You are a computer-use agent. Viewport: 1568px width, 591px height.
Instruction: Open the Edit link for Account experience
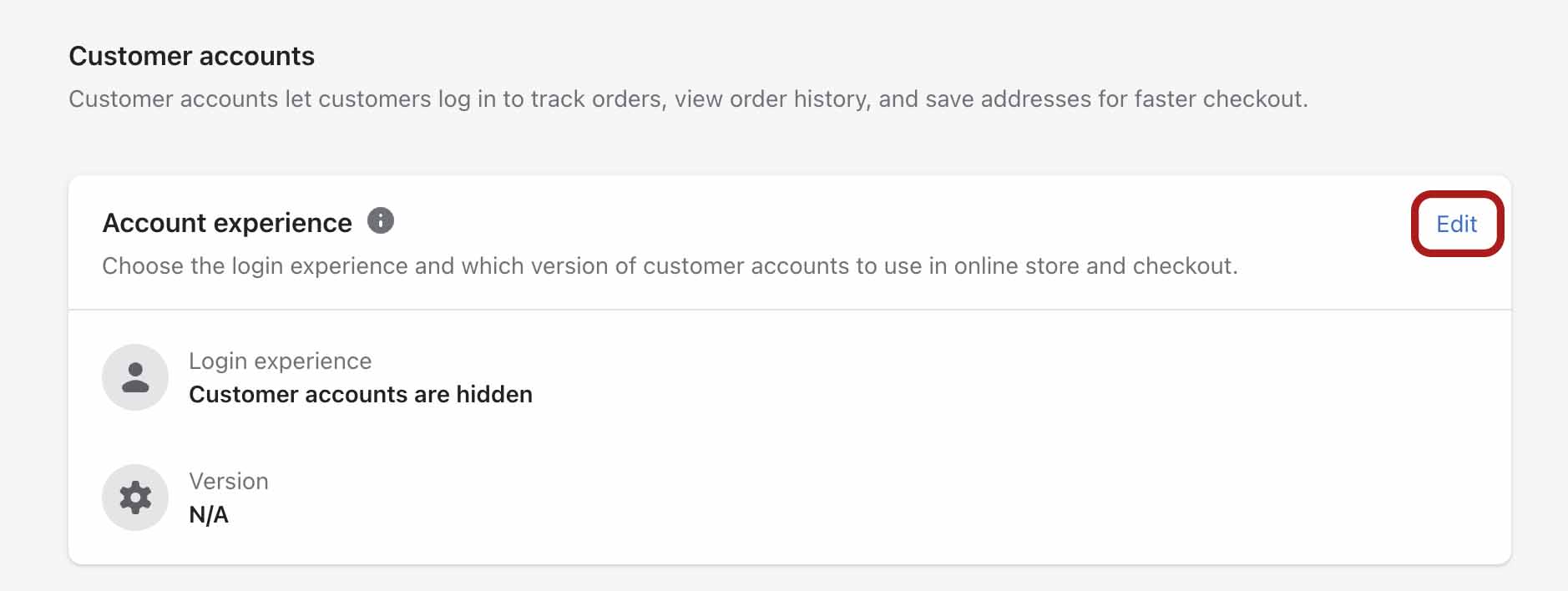click(x=1457, y=224)
